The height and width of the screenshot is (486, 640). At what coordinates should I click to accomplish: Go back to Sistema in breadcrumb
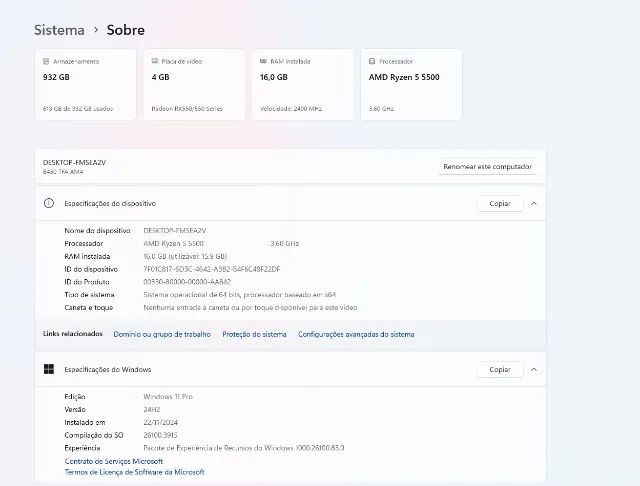pos(59,30)
